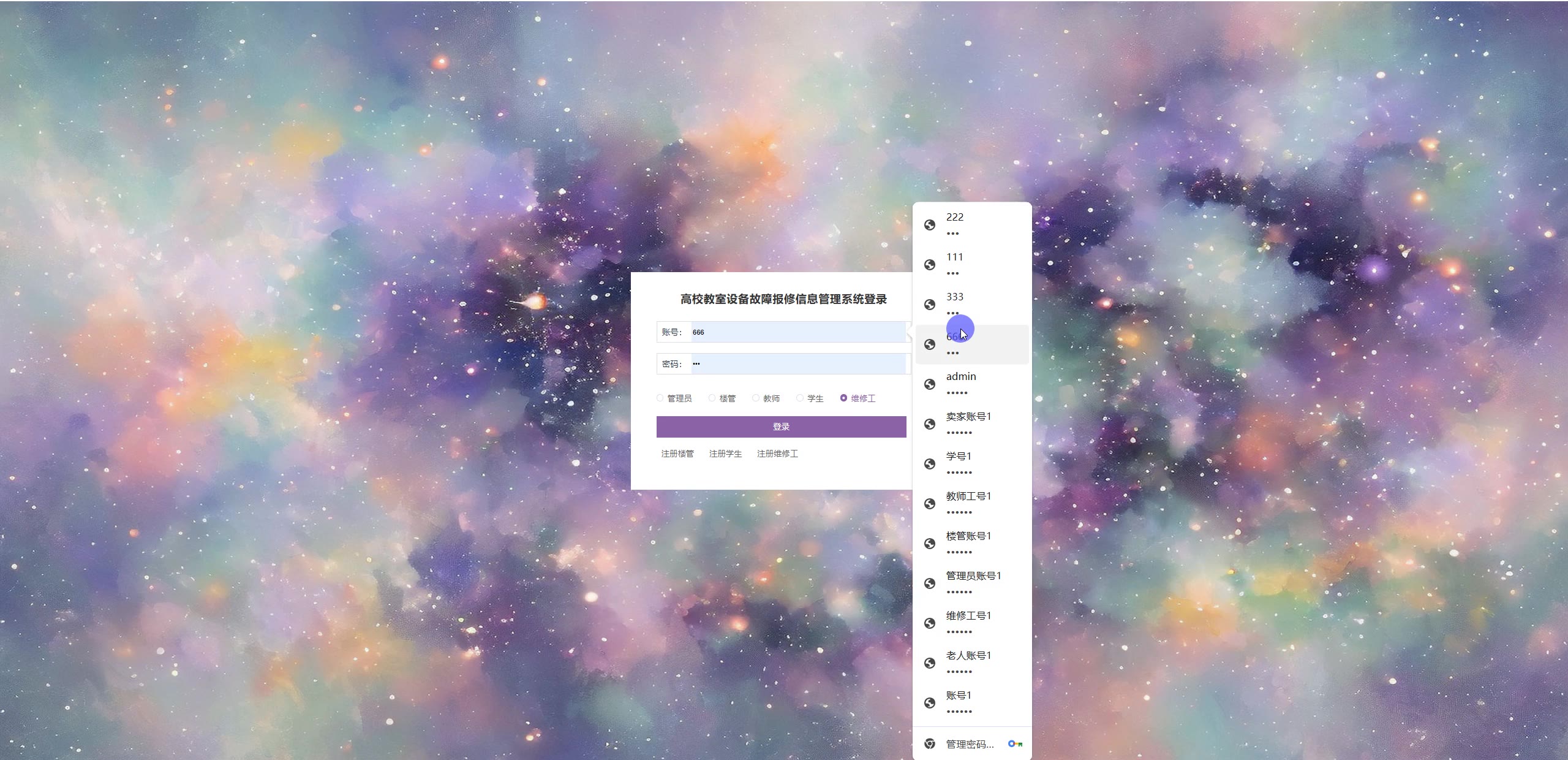Open the 注册学生 registration link

725,454
